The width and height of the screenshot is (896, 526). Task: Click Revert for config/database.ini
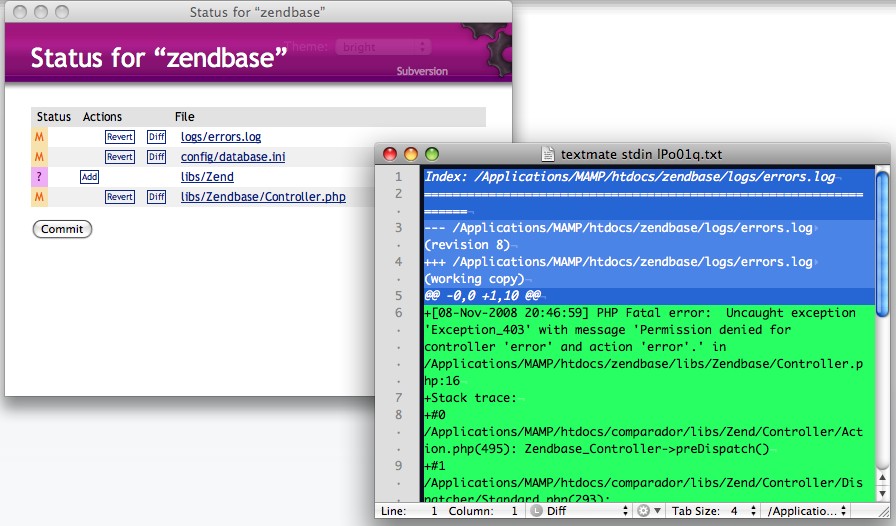[x=120, y=157]
